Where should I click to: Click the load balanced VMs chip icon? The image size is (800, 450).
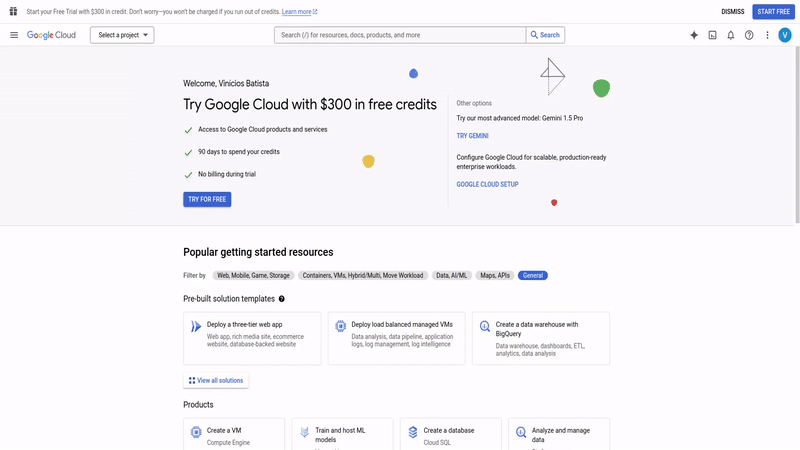340,326
